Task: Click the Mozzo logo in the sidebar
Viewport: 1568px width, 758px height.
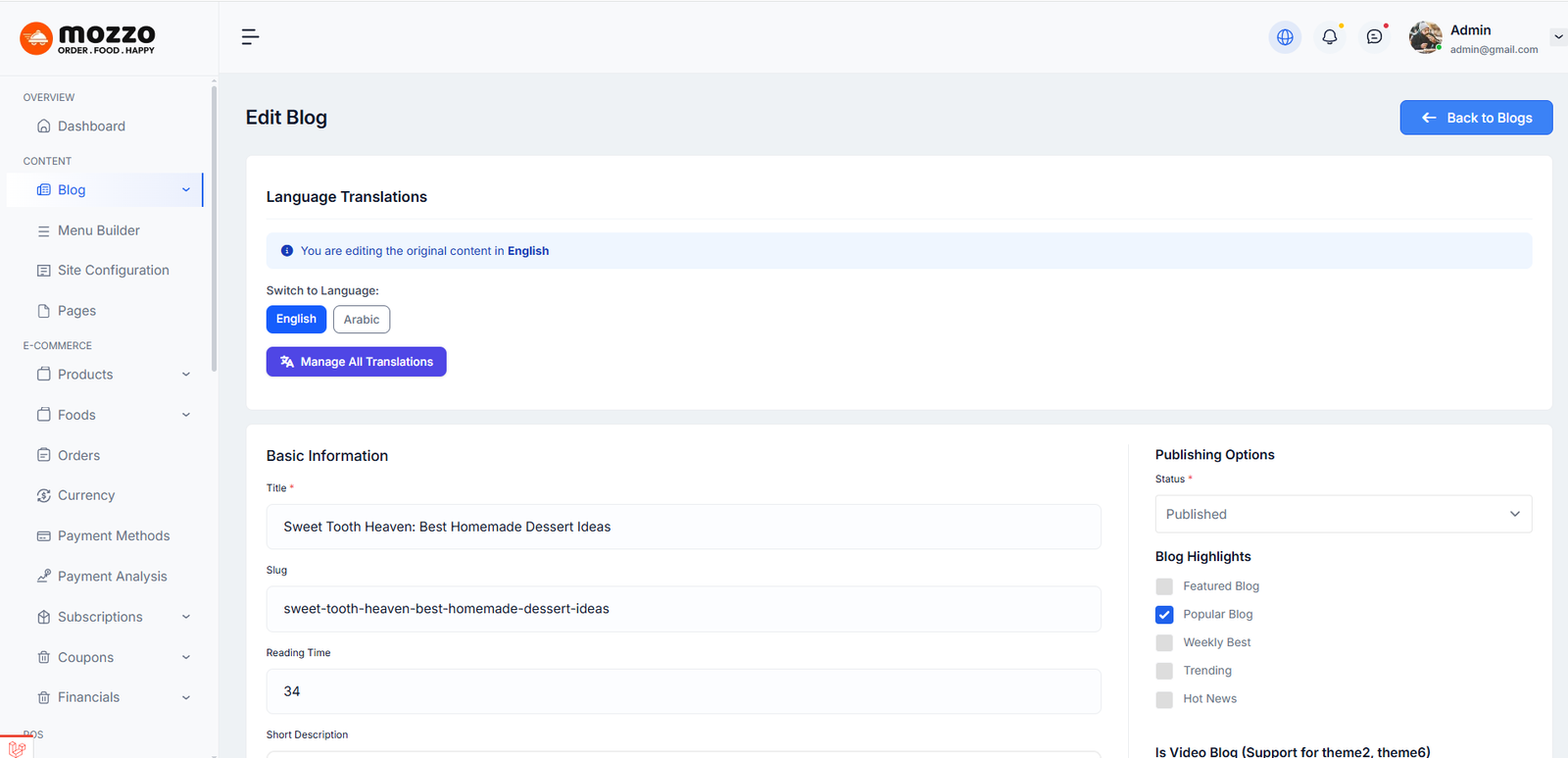Action: pos(87,38)
